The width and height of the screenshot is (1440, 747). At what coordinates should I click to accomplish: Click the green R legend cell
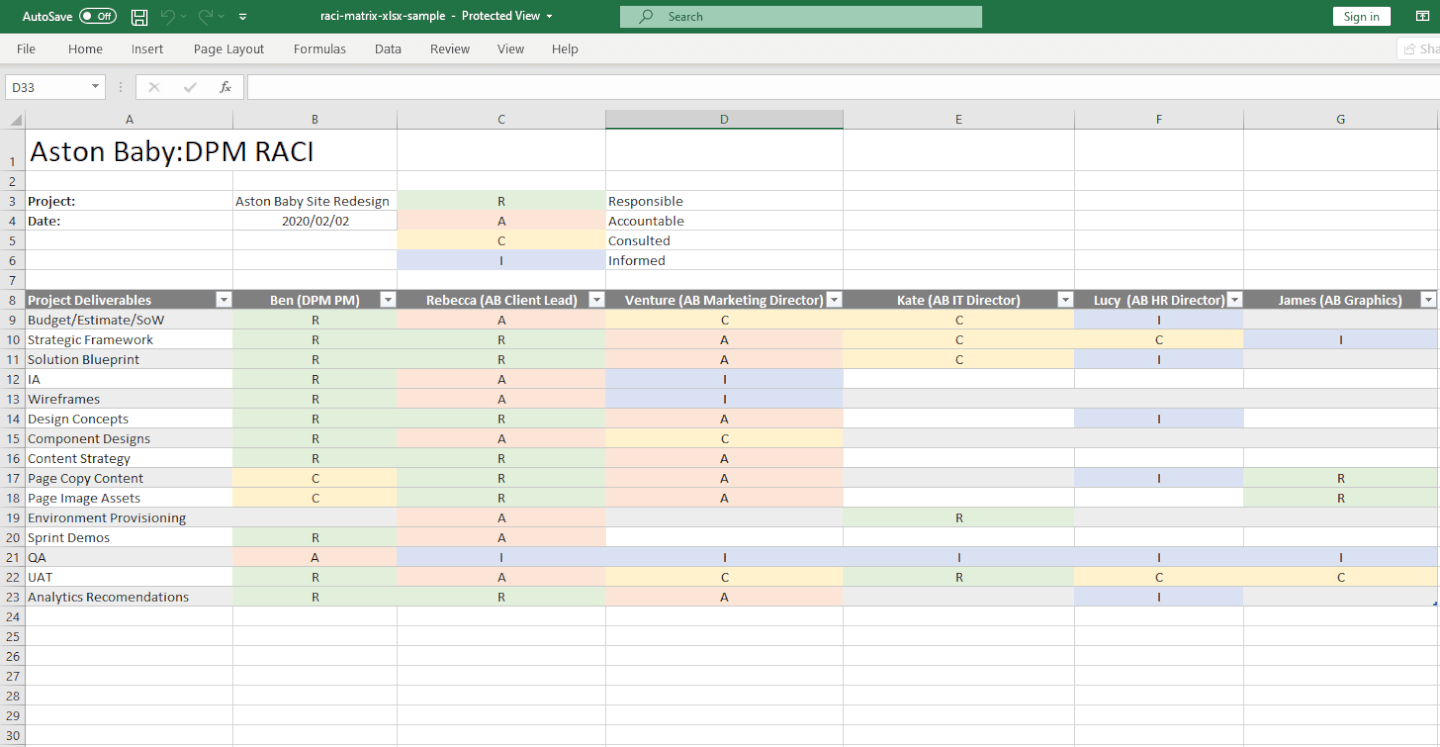(501, 201)
